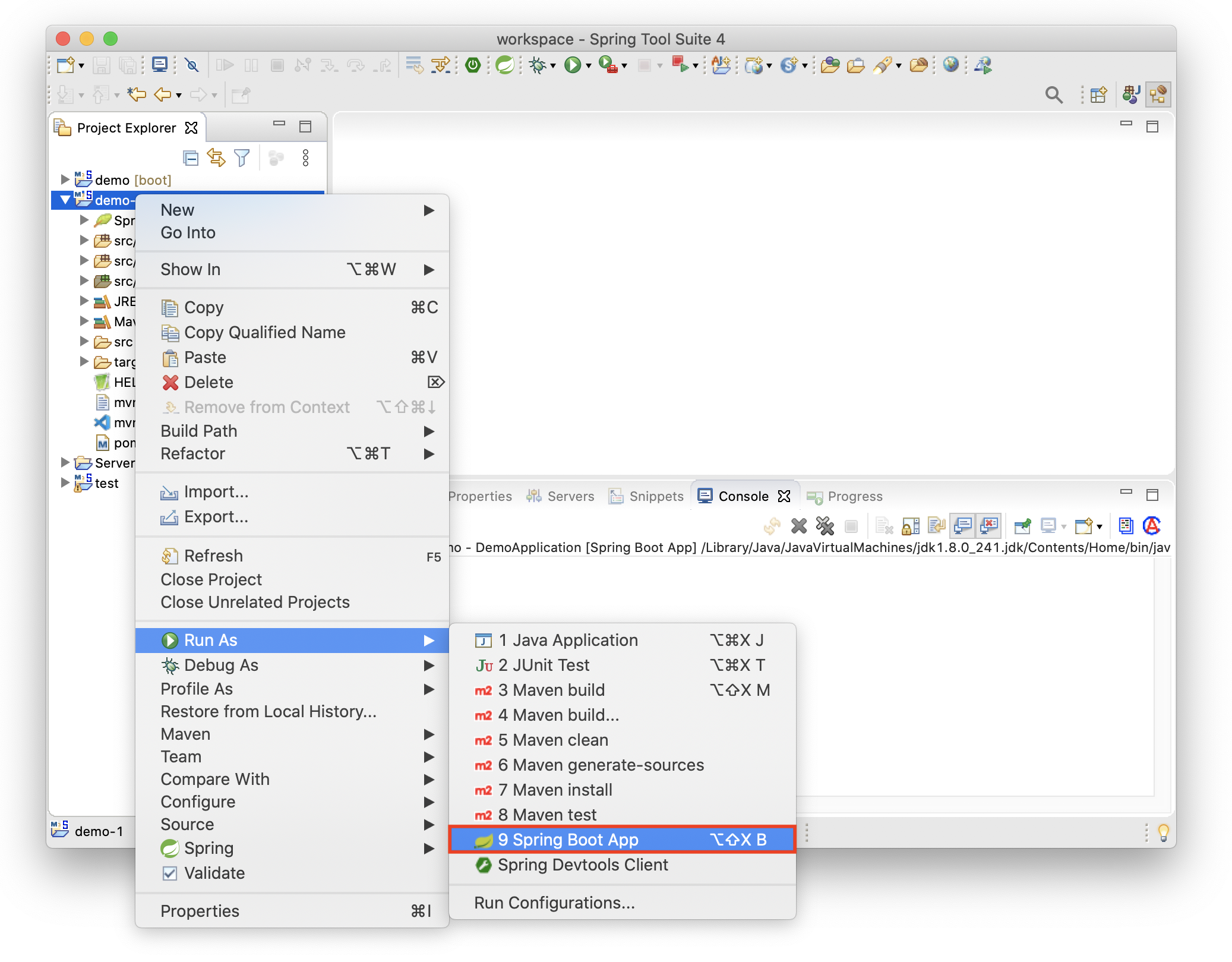Choose 2 JUnit Test
Image resolution: width=1232 pixels, height=962 pixels.
[622, 665]
